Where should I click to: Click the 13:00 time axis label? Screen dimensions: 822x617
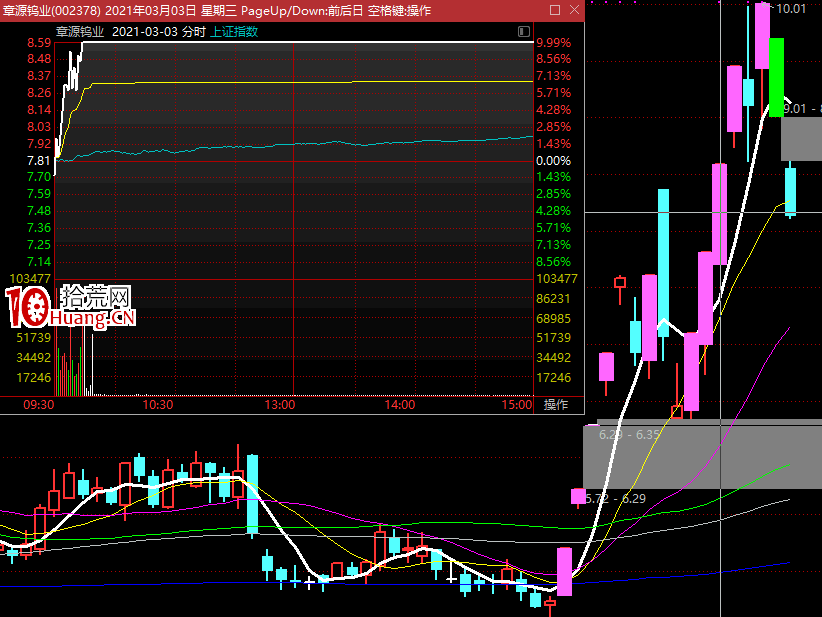pos(279,405)
